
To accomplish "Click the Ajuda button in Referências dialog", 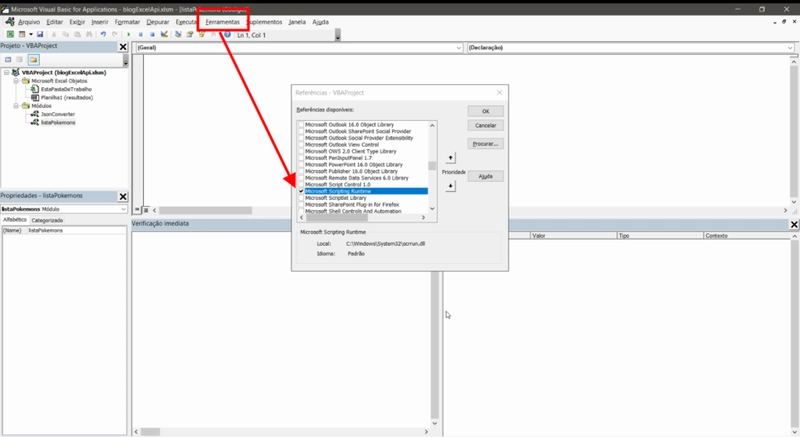I will (486, 176).
